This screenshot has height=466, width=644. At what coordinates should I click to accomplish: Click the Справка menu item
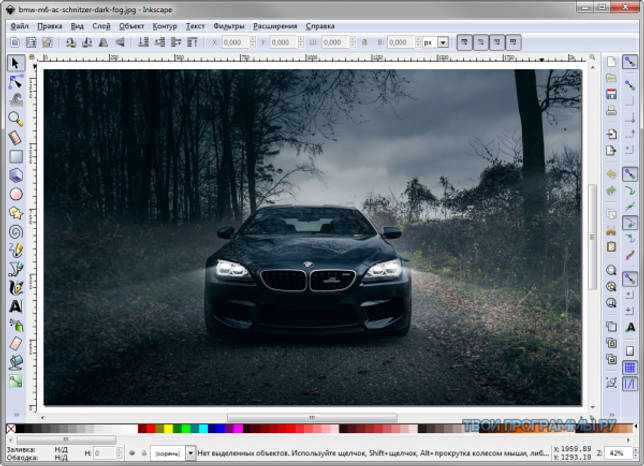point(320,26)
